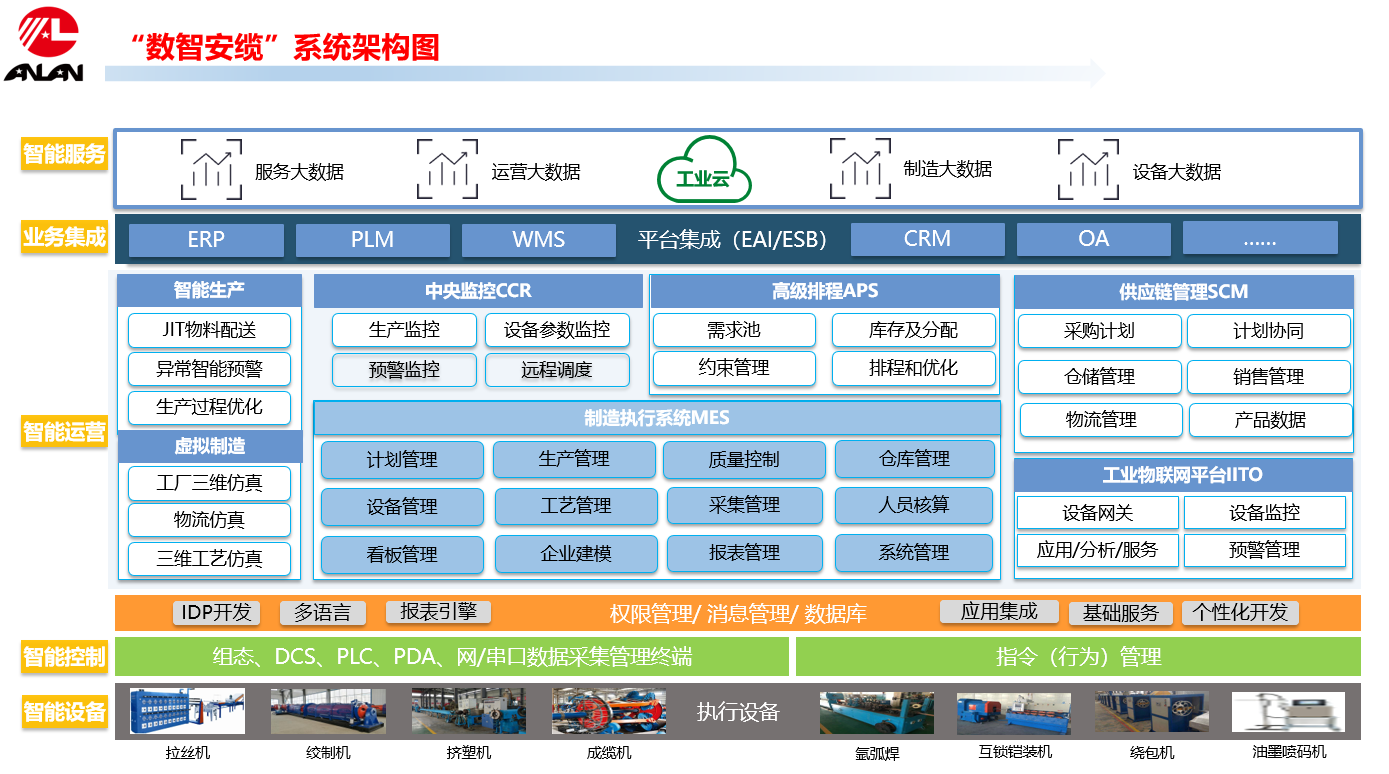This screenshot has height=774, width=1389.
Task: Select 设备网关 in the IIoT platform
Action: [1098, 513]
